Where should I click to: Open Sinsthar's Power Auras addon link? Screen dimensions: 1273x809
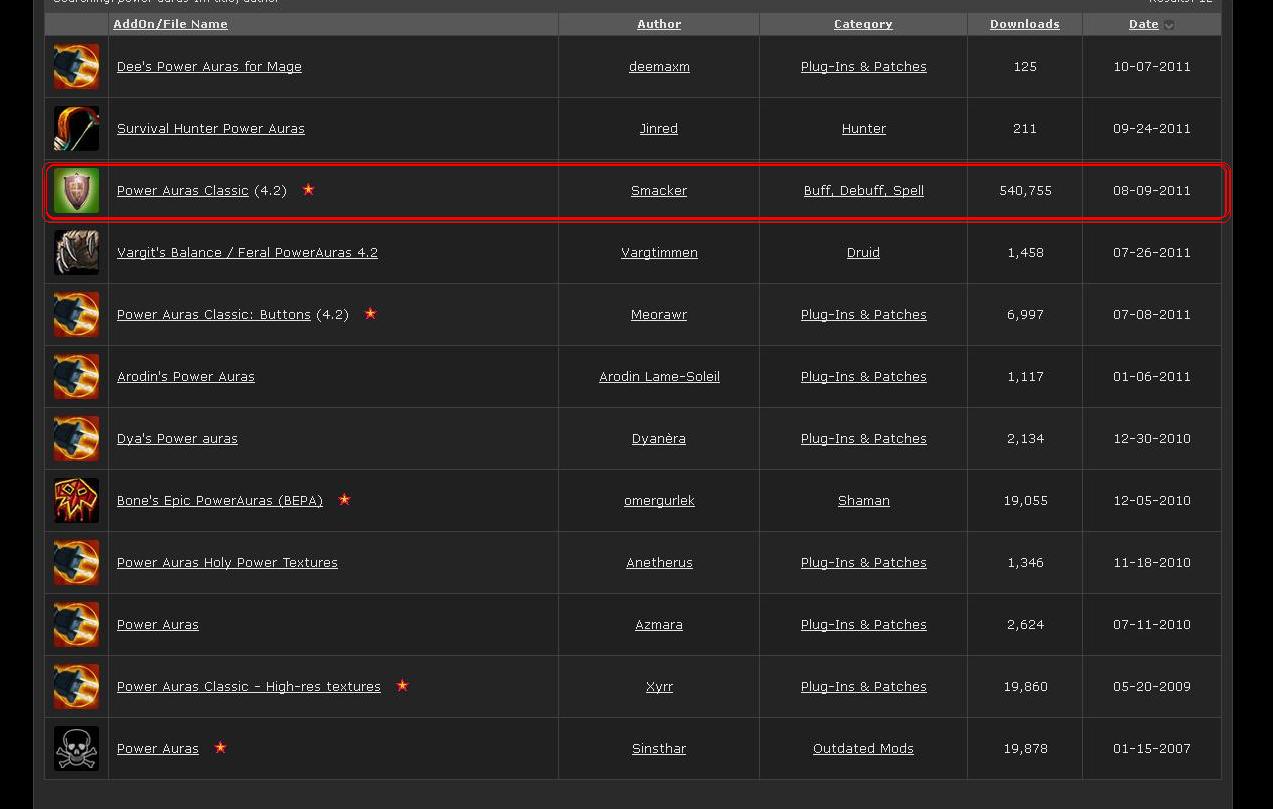click(158, 749)
